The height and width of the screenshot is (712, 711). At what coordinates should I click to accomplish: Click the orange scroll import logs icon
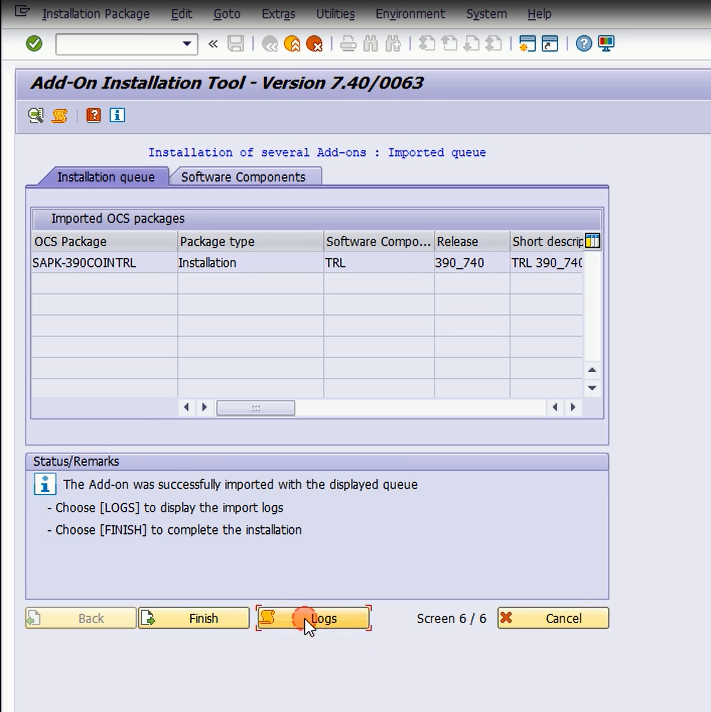coord(59,115)
